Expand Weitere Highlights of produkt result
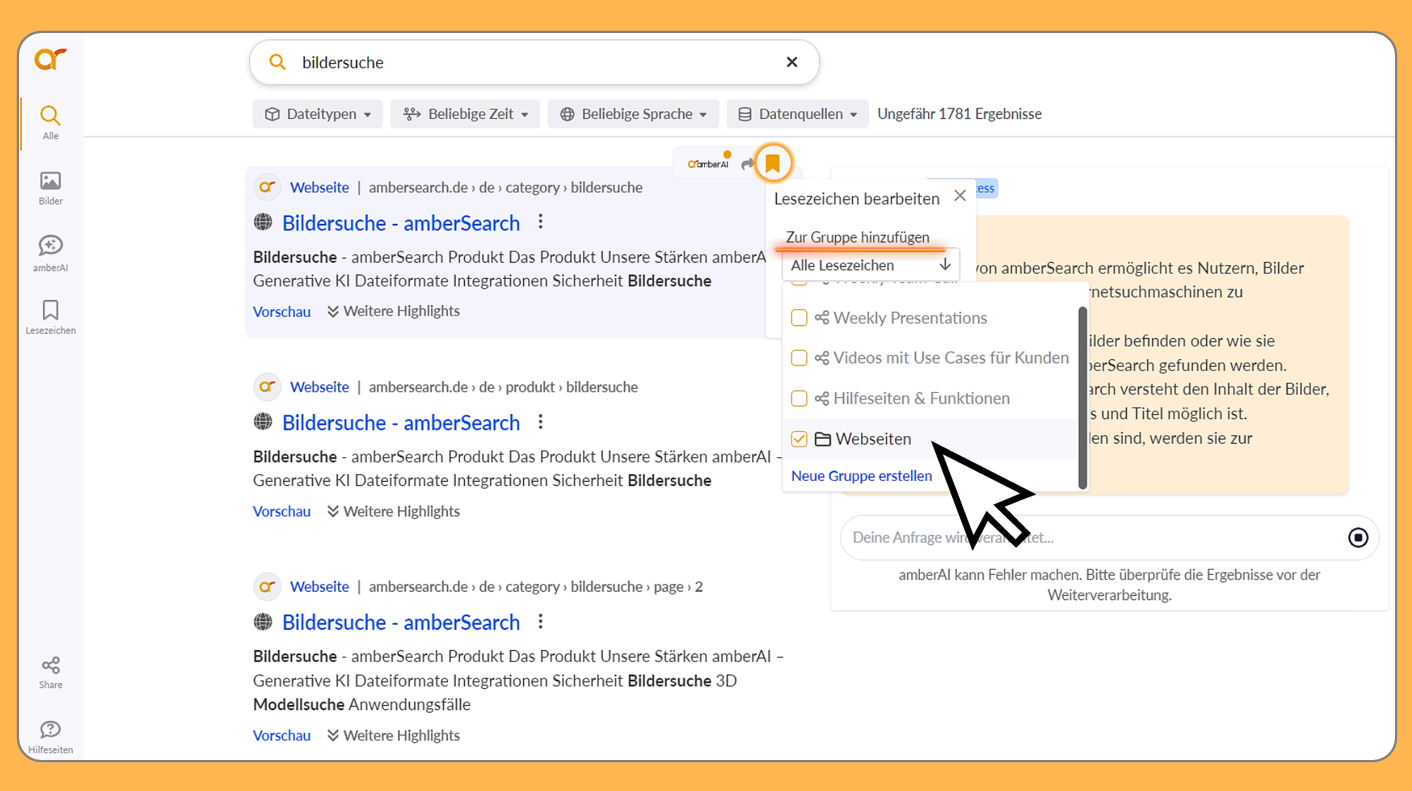The width and height of the screenshot is (1412, 791). click(393, 511)
